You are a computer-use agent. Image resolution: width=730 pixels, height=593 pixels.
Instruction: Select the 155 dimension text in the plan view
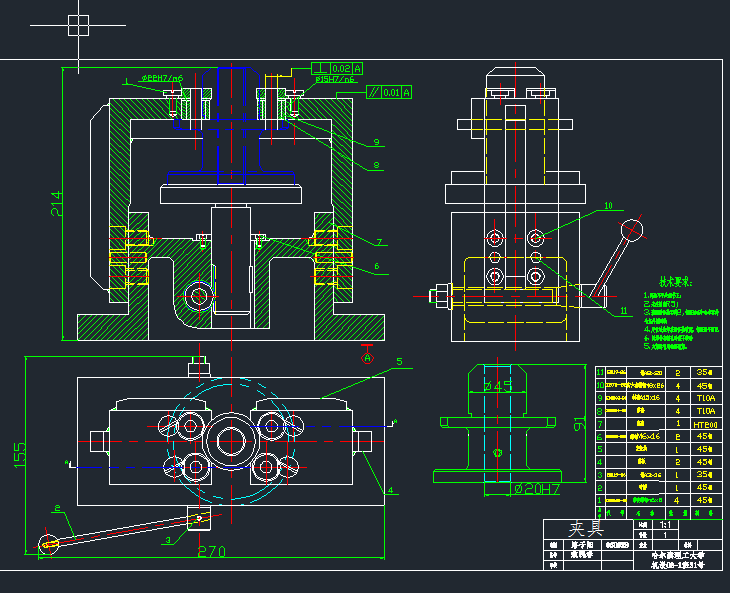(x=20, y=455)
